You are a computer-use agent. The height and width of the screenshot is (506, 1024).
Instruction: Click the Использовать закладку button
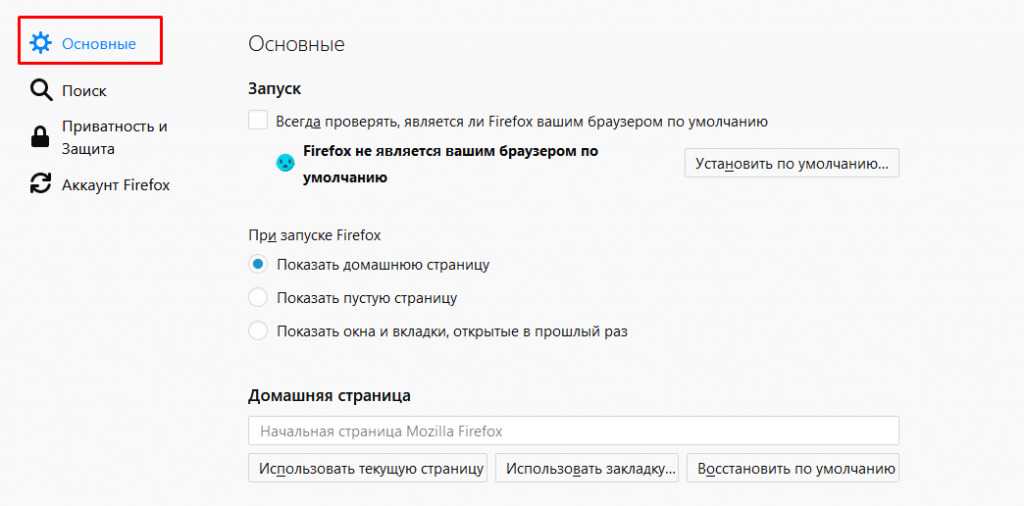[587, 468]
